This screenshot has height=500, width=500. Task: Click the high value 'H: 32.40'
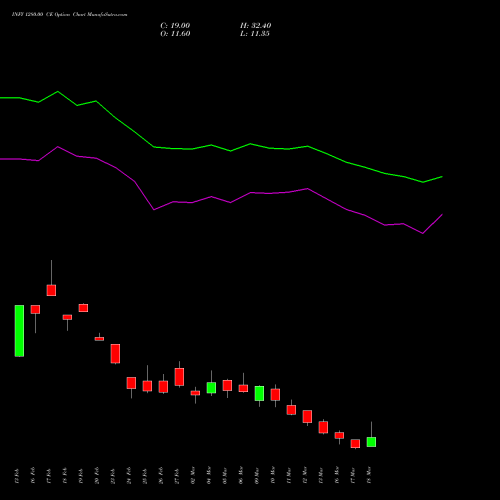click(255, 26)
